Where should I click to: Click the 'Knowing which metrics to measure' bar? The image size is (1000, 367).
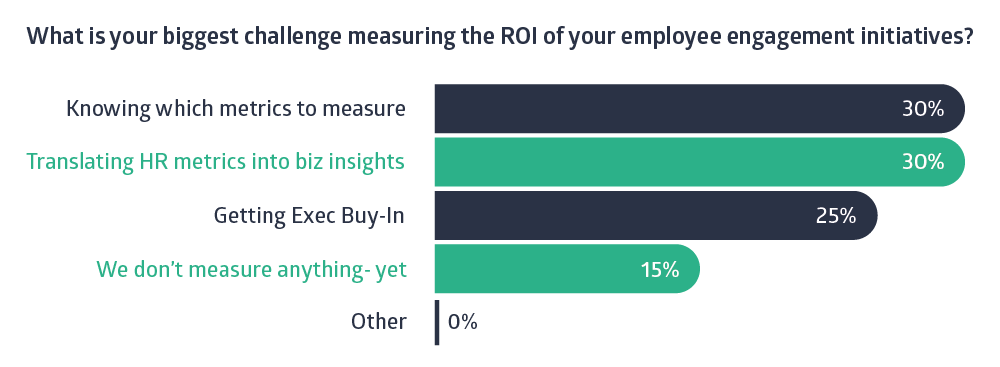point(700,109)
